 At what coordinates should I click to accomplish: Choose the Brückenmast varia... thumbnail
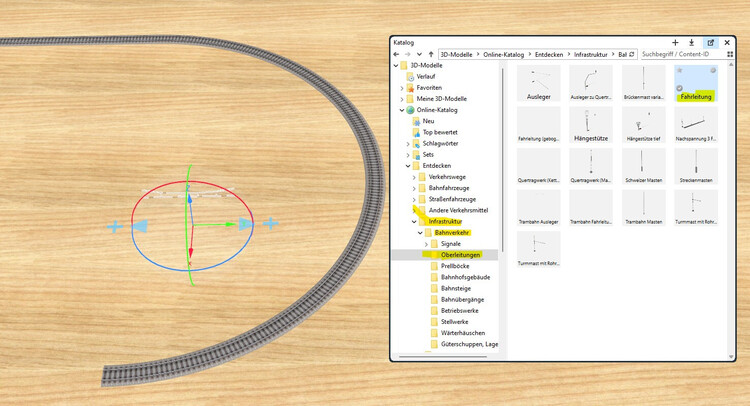[644, 83]
